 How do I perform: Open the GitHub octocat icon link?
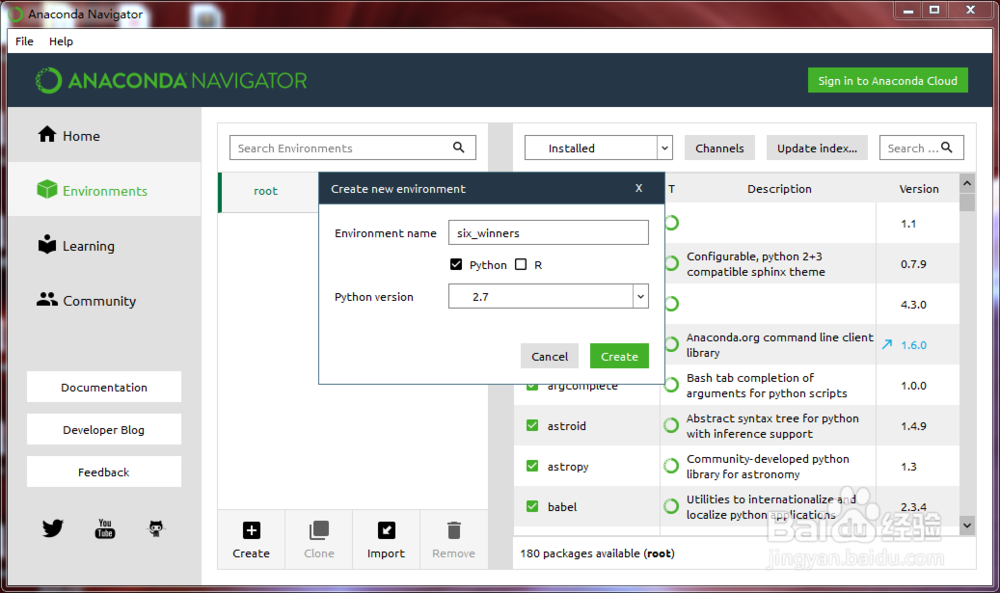156,529
